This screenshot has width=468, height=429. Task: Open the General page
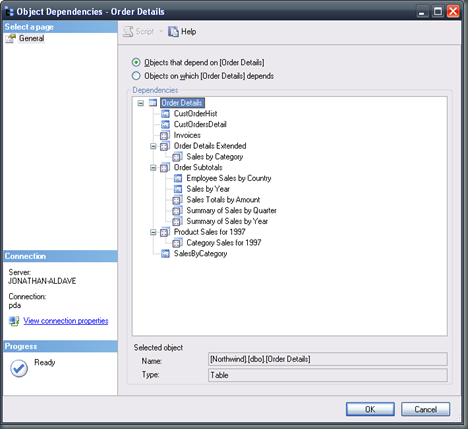point(31,38)
